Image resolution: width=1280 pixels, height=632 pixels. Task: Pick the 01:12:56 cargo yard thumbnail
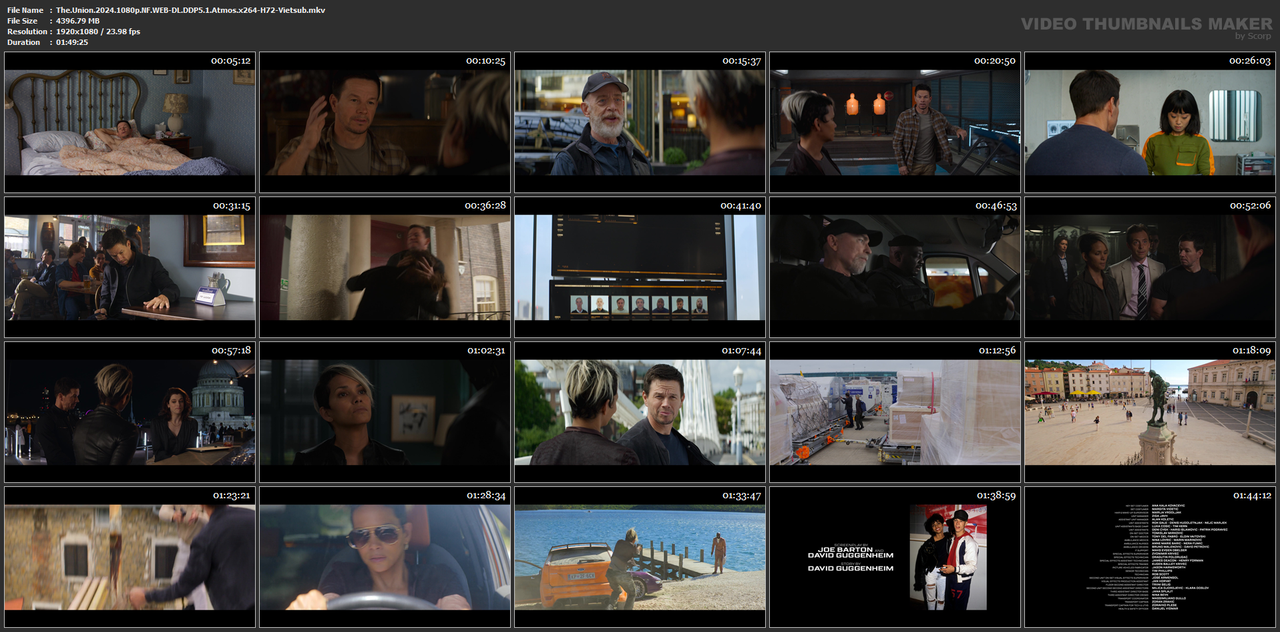(x=895, y=412)
